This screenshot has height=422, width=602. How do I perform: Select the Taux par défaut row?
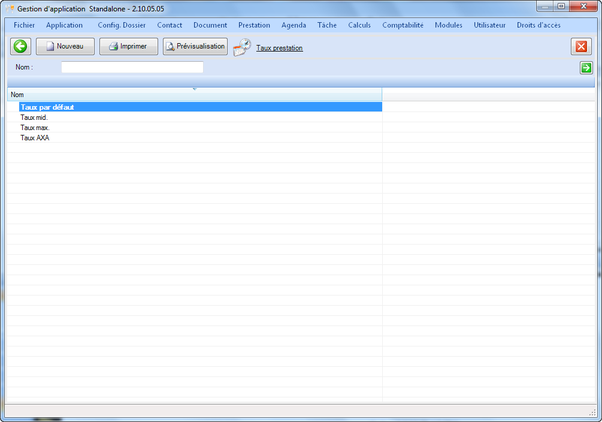click(46, 106)
